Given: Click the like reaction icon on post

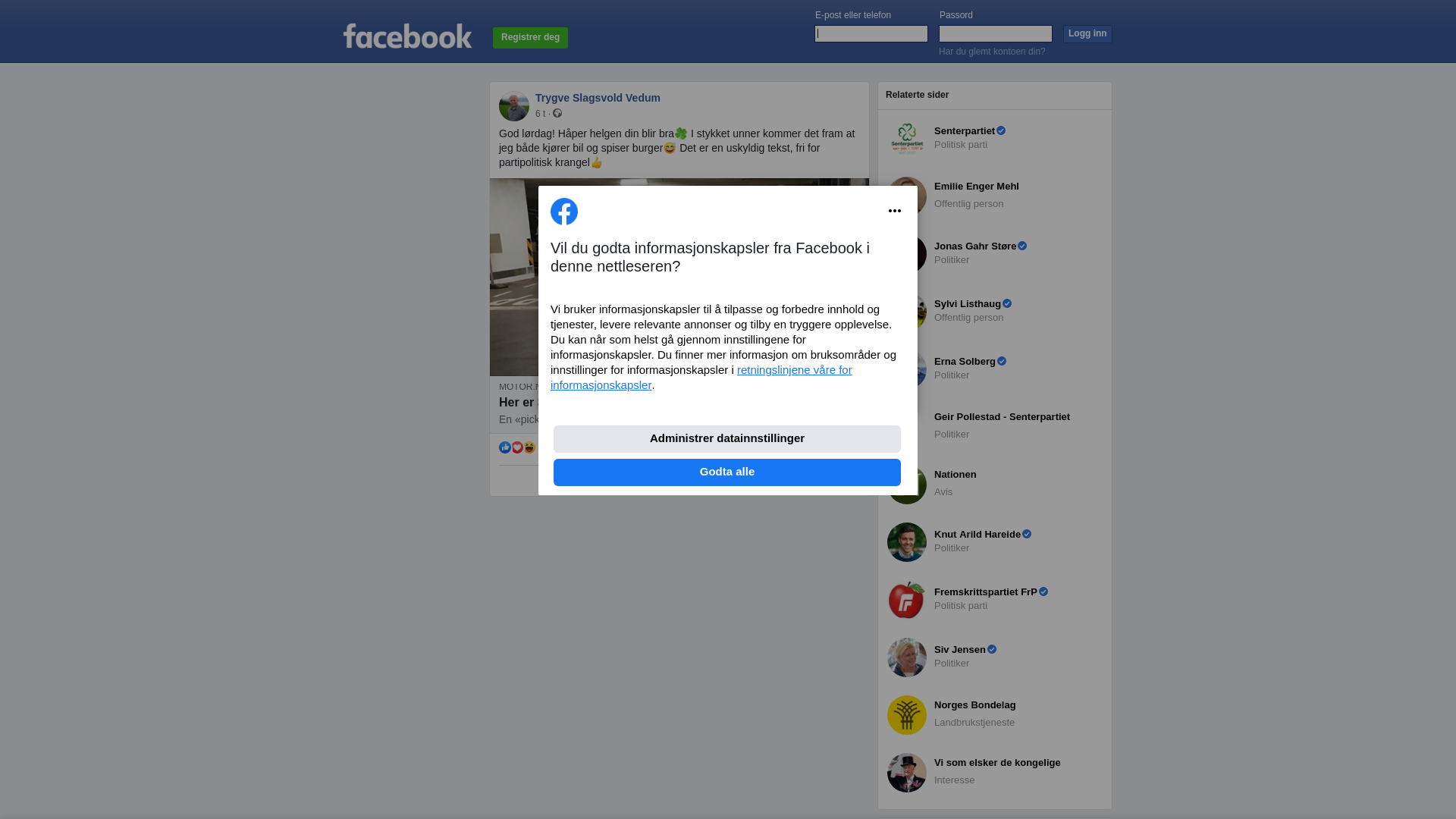Looking at the screenshot, I should (x=505, y=447).
